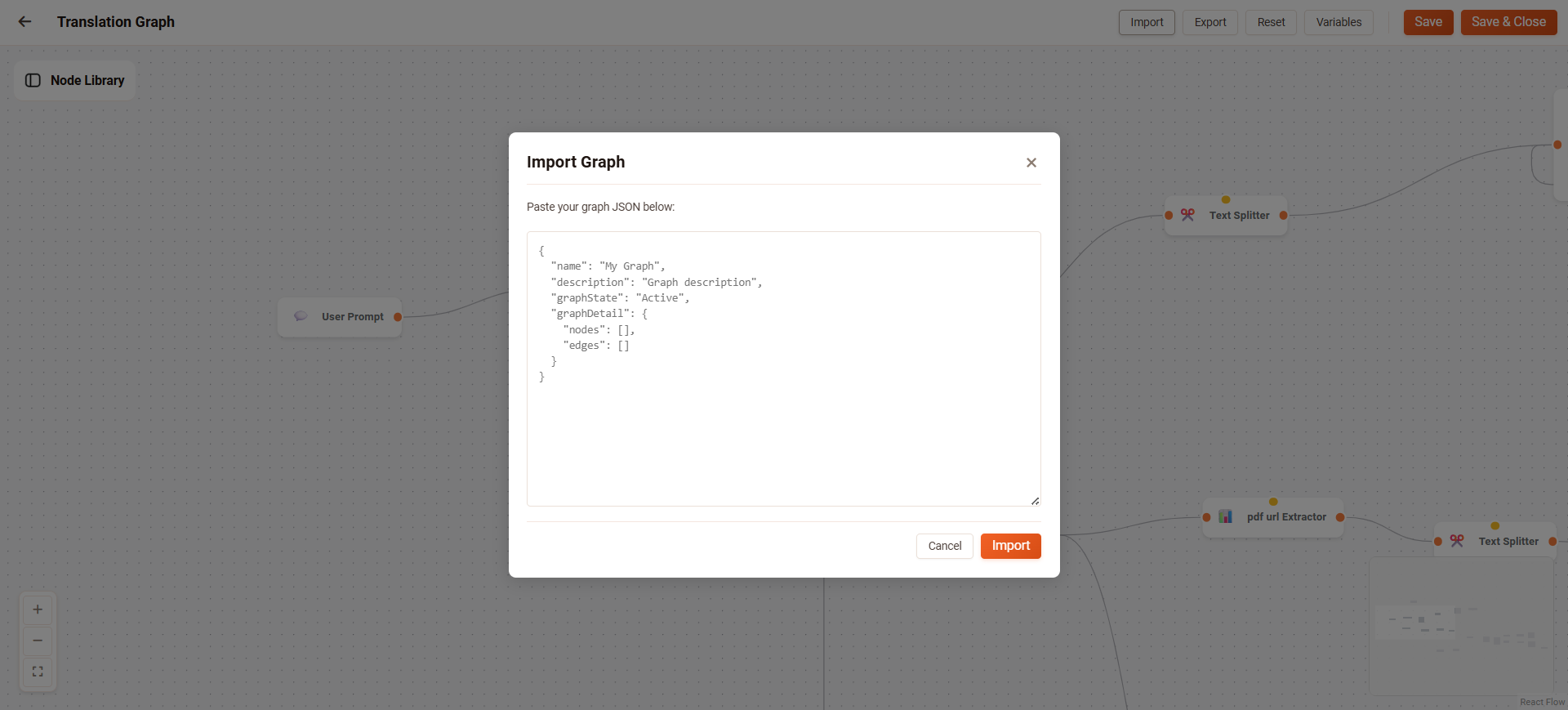The width and height of the screenshot is (1568, 710).
Task: Click the Export button
Action: pos(1210,22)
